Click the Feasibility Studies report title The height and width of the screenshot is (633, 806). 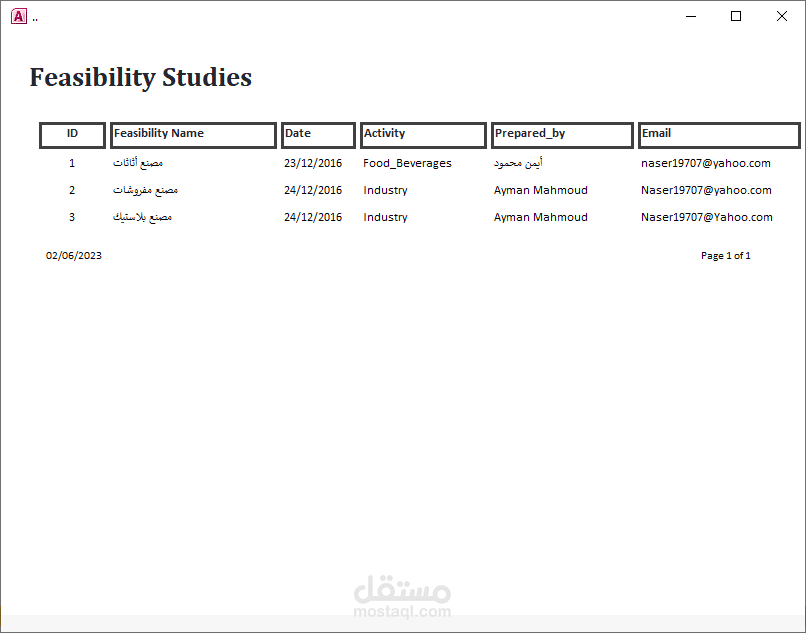[141, 77]
